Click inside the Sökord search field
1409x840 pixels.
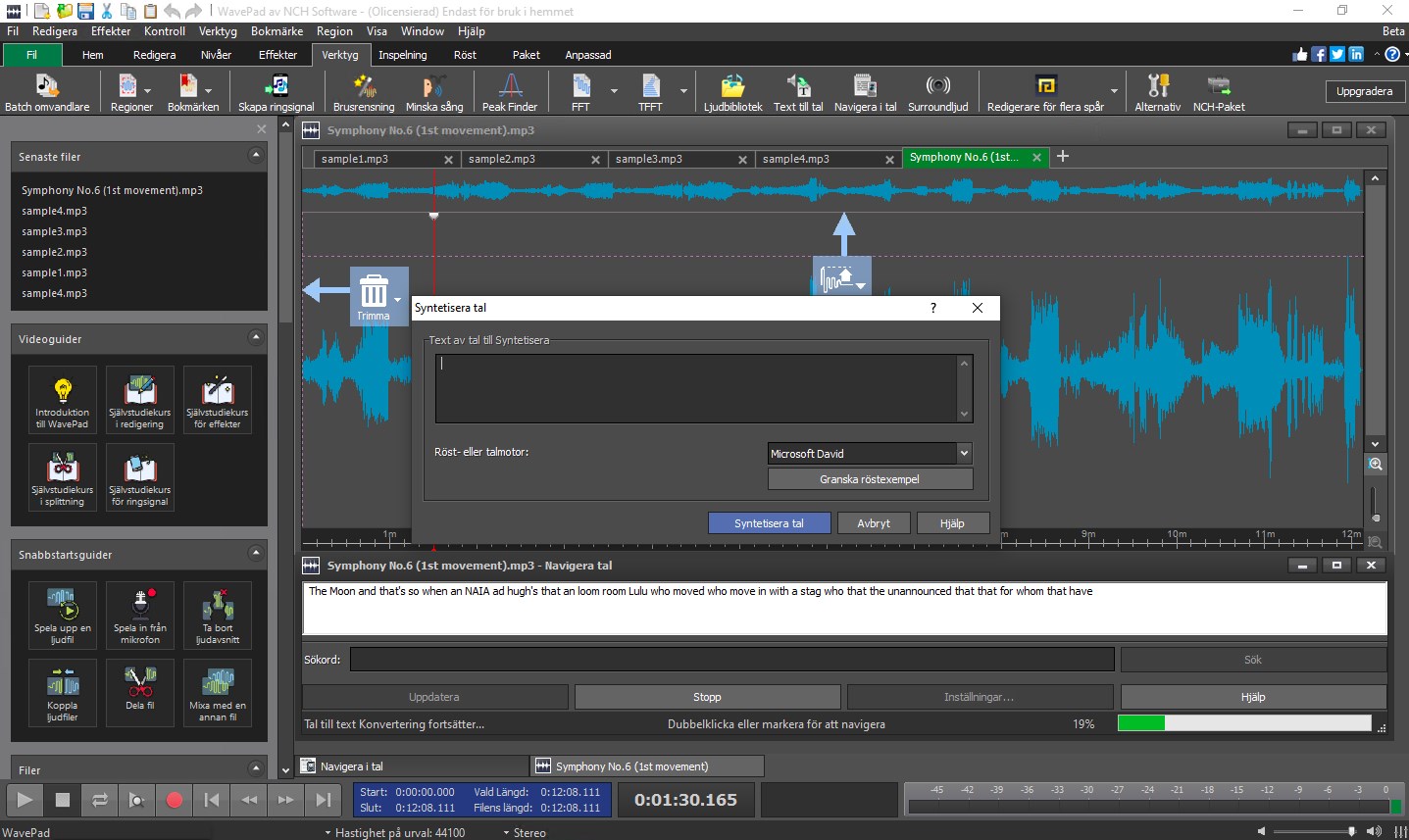[x=731, y=659]
